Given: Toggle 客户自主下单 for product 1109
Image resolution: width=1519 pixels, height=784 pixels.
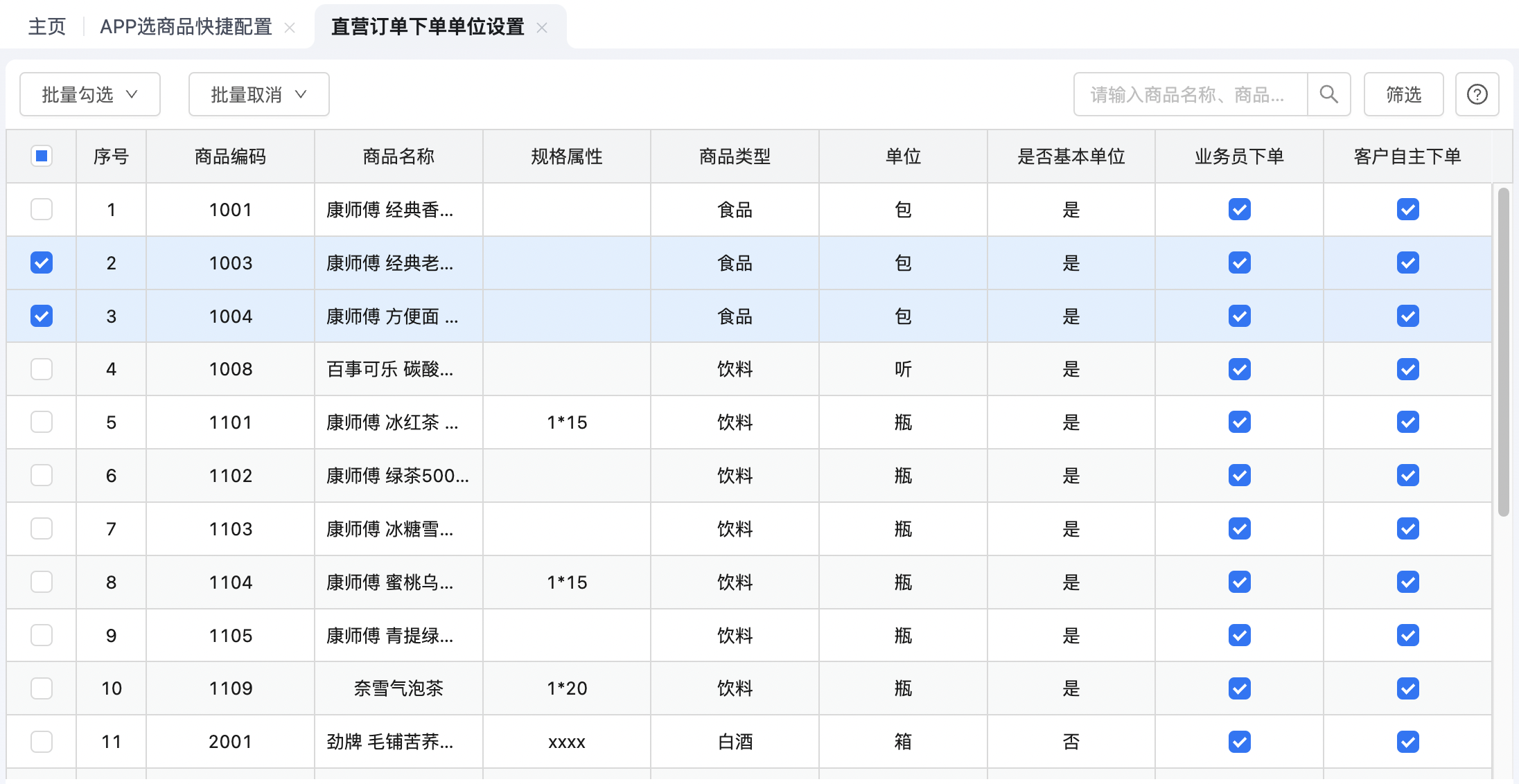Looking at the screenshot, I should point(1408,688).
